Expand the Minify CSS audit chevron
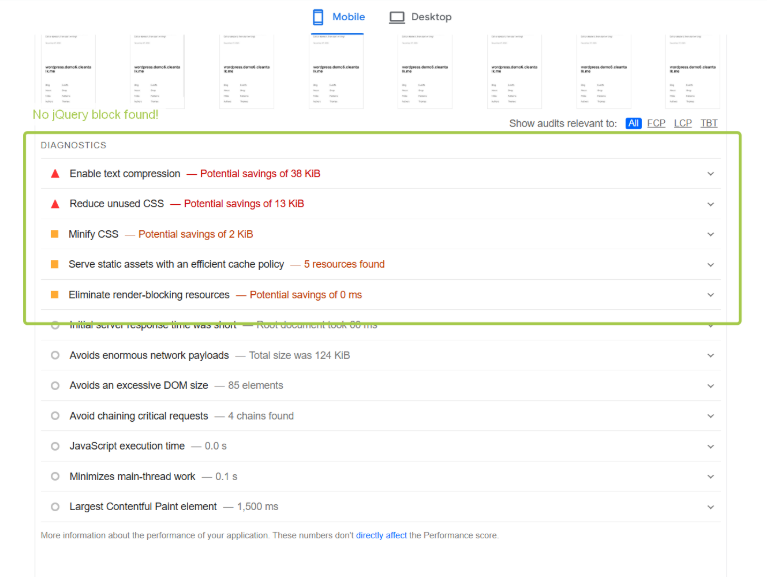The width and height of the screenshot is (767, 577). pos(711,234)
